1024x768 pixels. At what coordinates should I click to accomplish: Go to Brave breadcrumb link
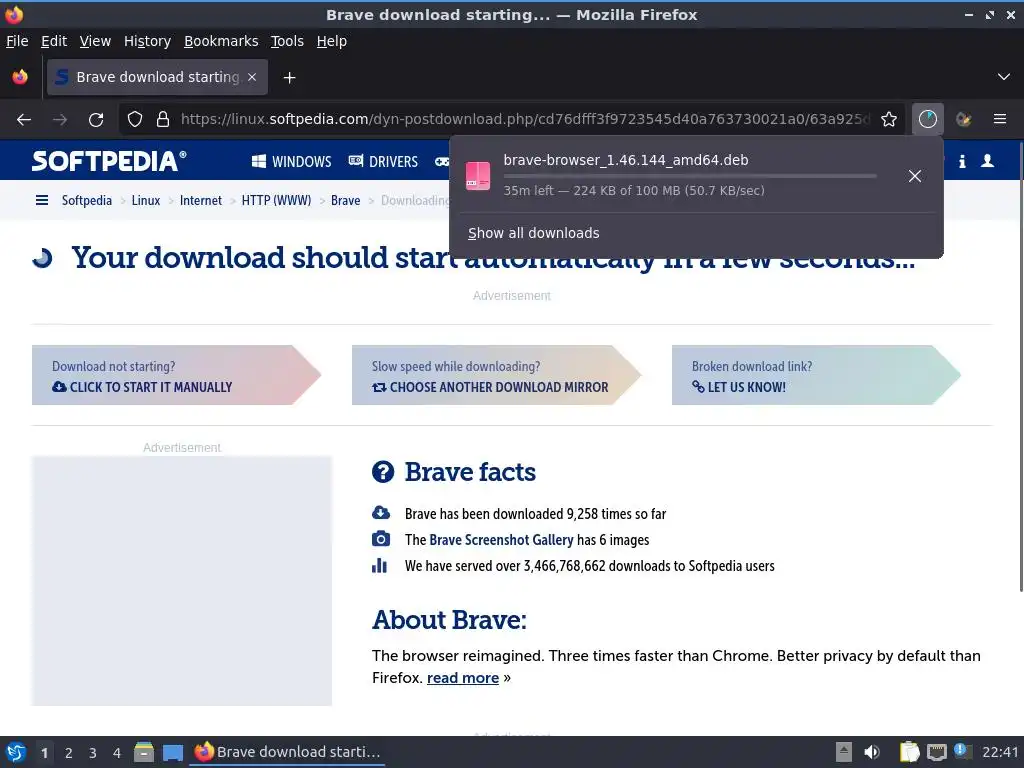click(x=345, y=200)
